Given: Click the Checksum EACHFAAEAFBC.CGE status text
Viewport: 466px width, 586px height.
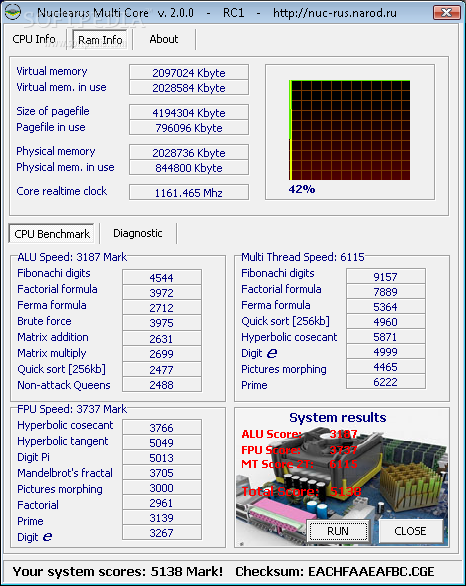Looking at the screenshot, I should [335, 571].
